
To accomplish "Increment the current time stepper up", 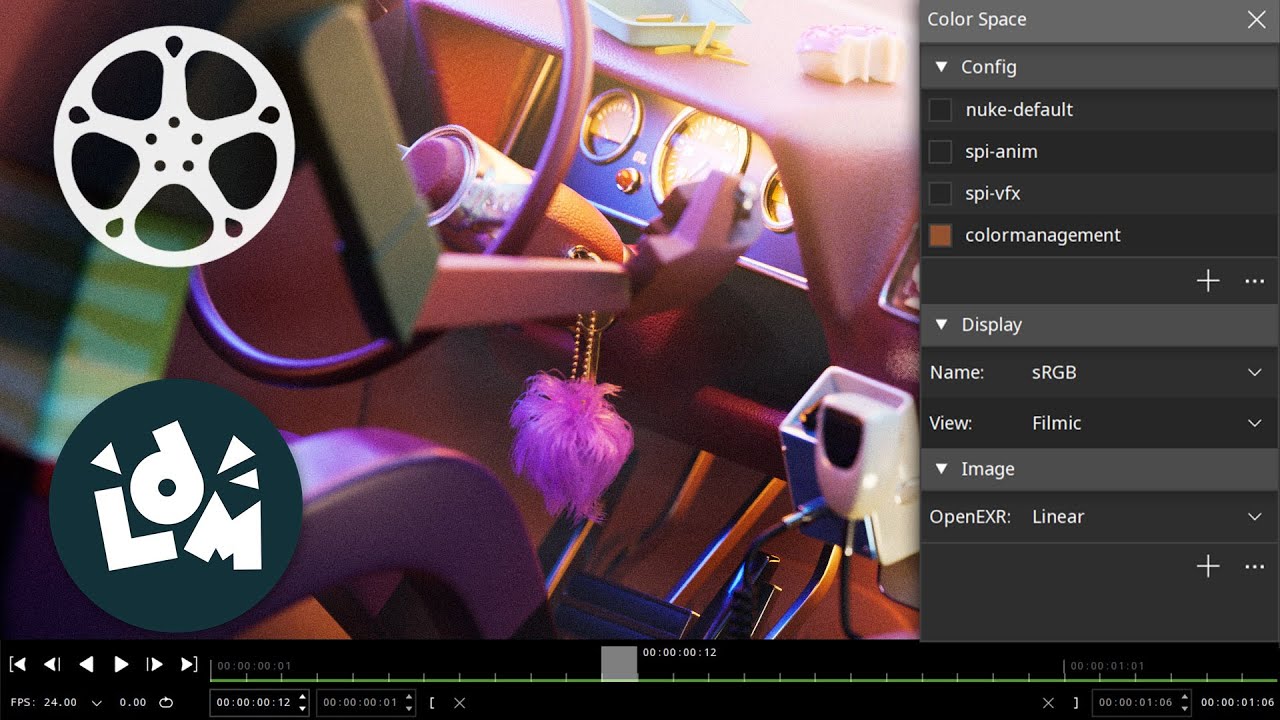I will (x=303, y=697).
